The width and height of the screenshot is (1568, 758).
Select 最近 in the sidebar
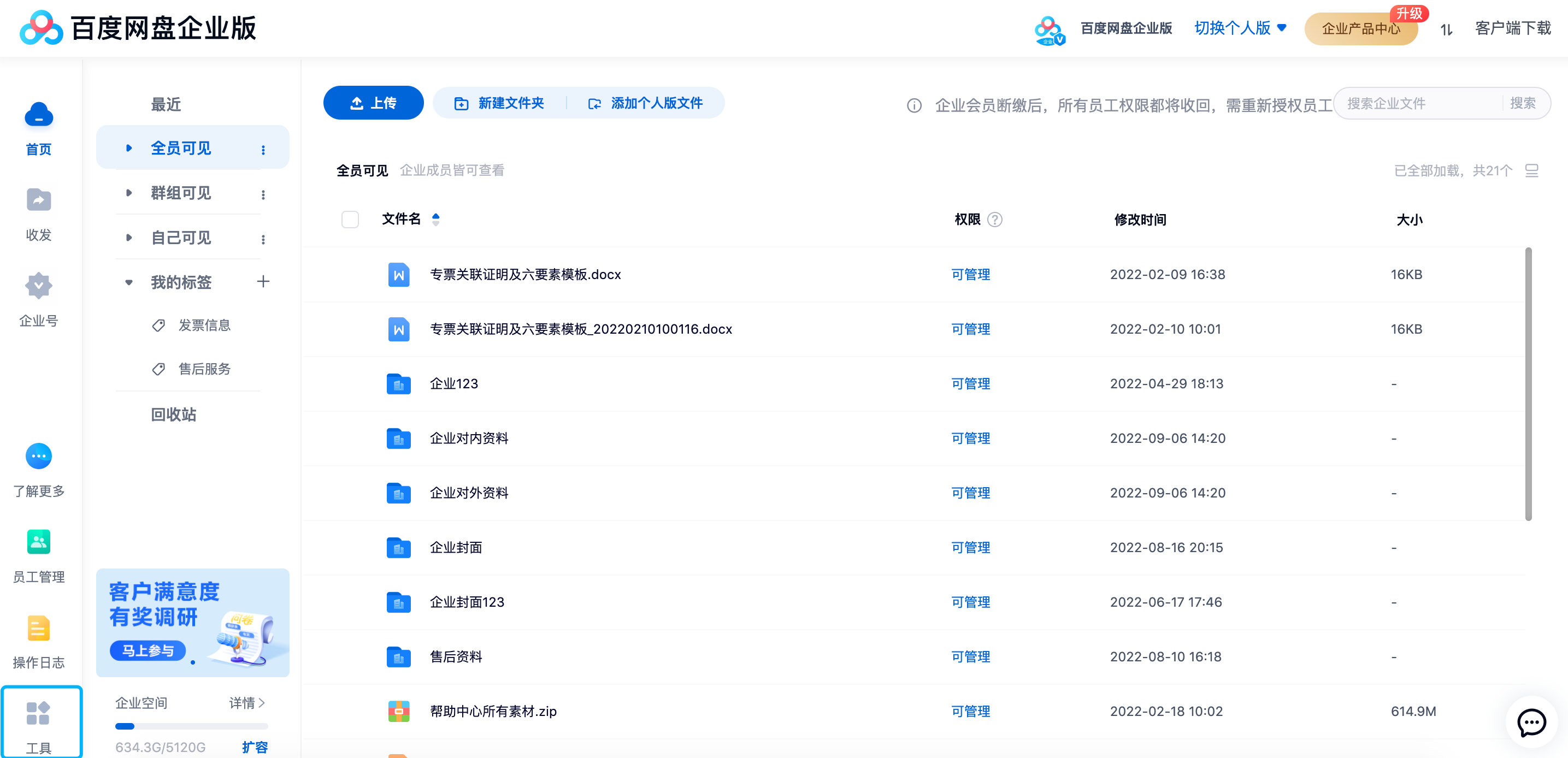point(166,105)
